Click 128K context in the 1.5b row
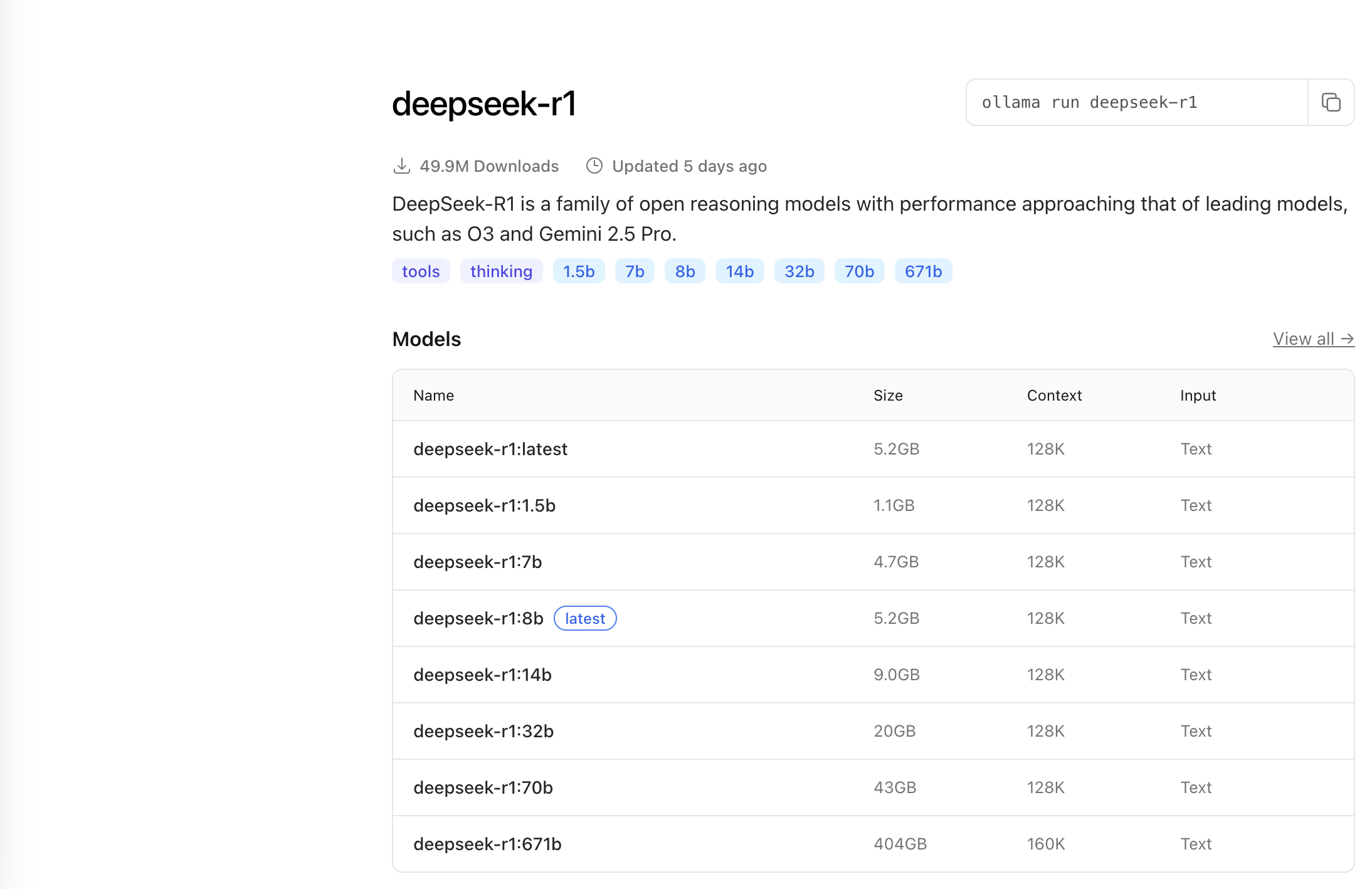Screen dimensions: 1372x889 point(1046,505)
